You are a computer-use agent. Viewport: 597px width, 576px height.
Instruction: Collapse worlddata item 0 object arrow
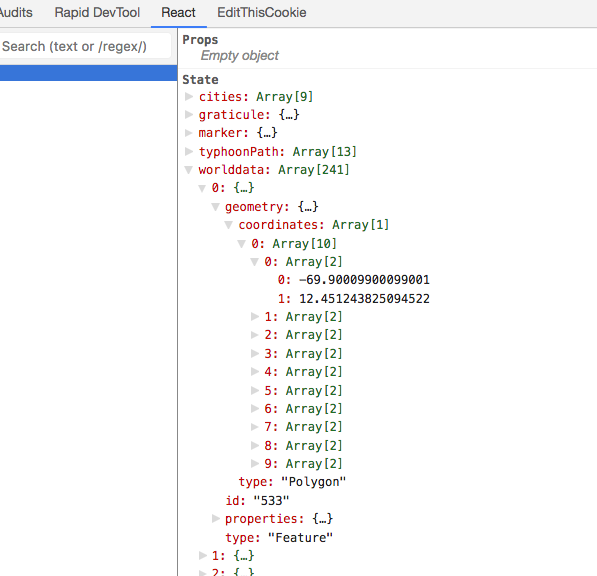click(x=202, y=188)
